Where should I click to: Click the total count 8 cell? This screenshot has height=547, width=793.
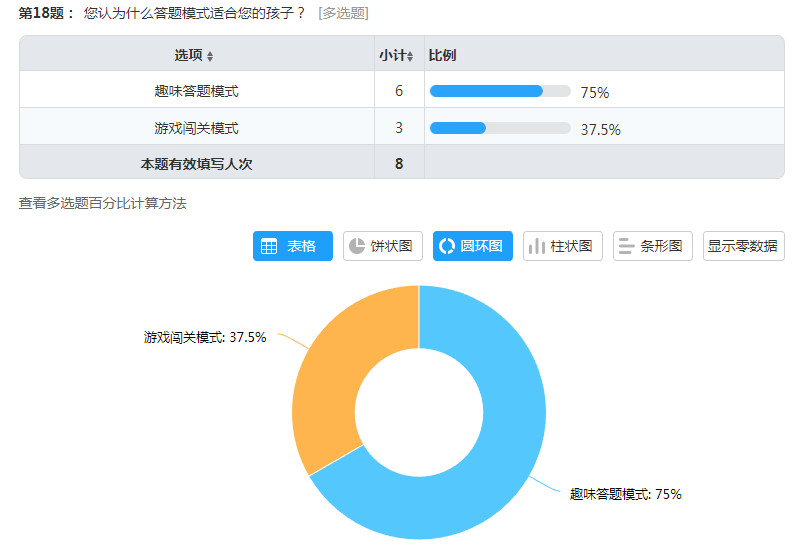pyautogui.click(x=399, y=164)
